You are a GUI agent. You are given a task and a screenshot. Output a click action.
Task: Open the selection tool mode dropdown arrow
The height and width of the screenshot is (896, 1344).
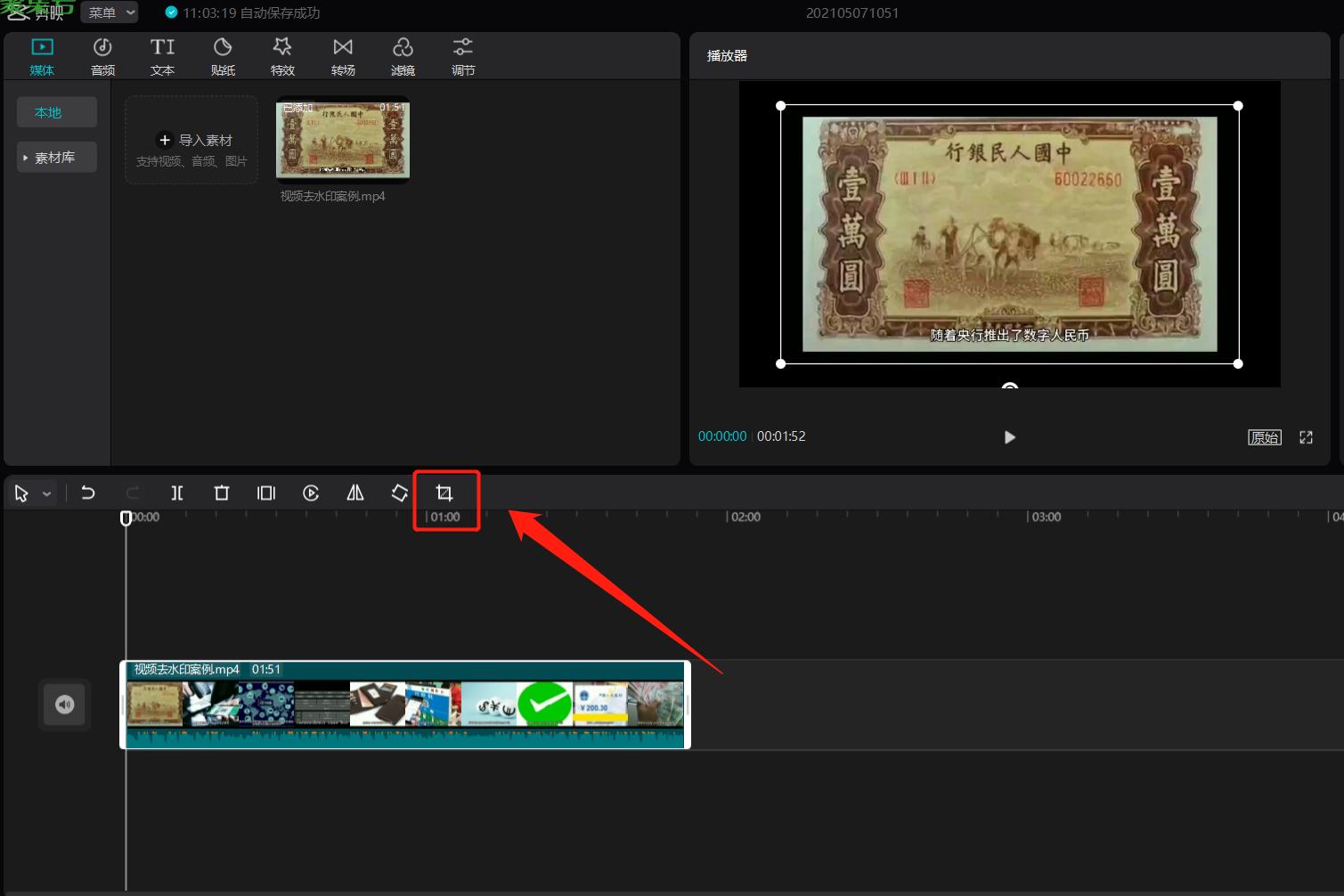pyautogui.click(x=47, y=493)
